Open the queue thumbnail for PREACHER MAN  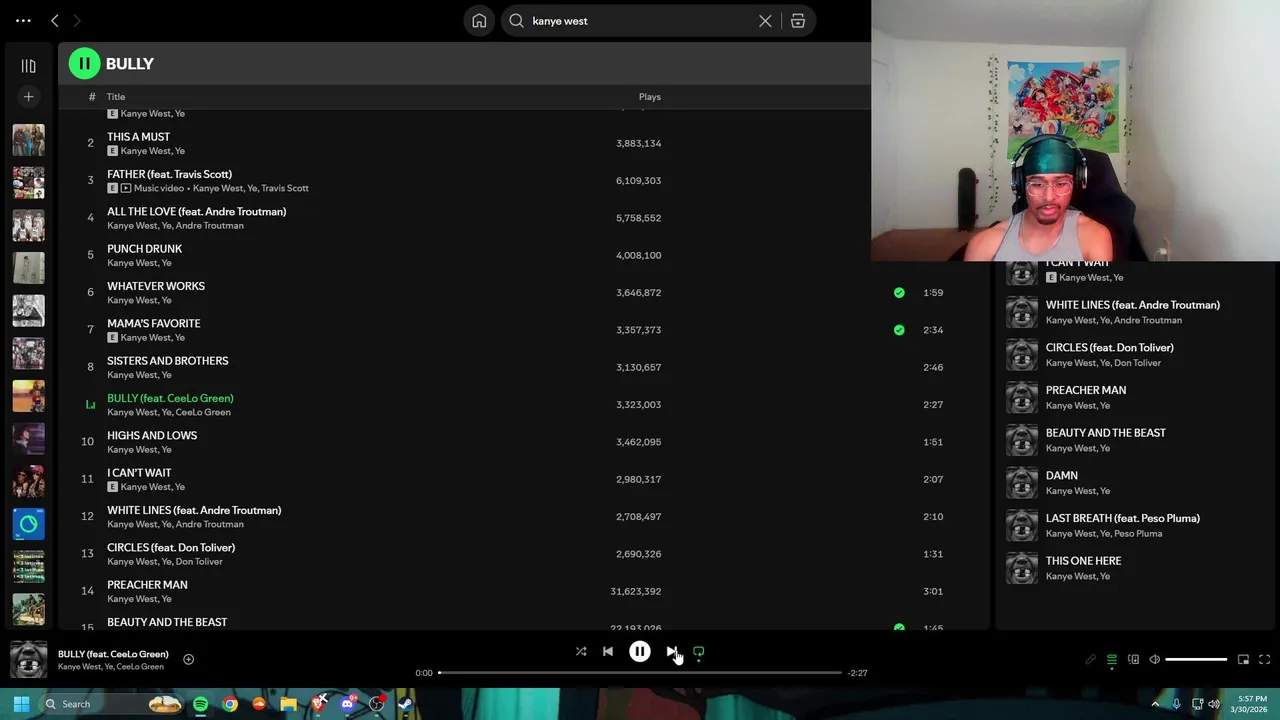(x=1021, y=397)
